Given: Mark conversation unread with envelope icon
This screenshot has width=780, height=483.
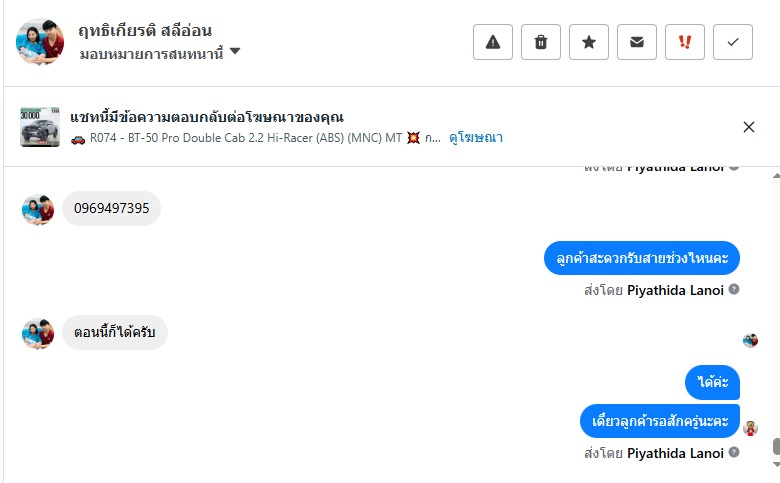Looking at the screenshot, I should tap(637, 42).
